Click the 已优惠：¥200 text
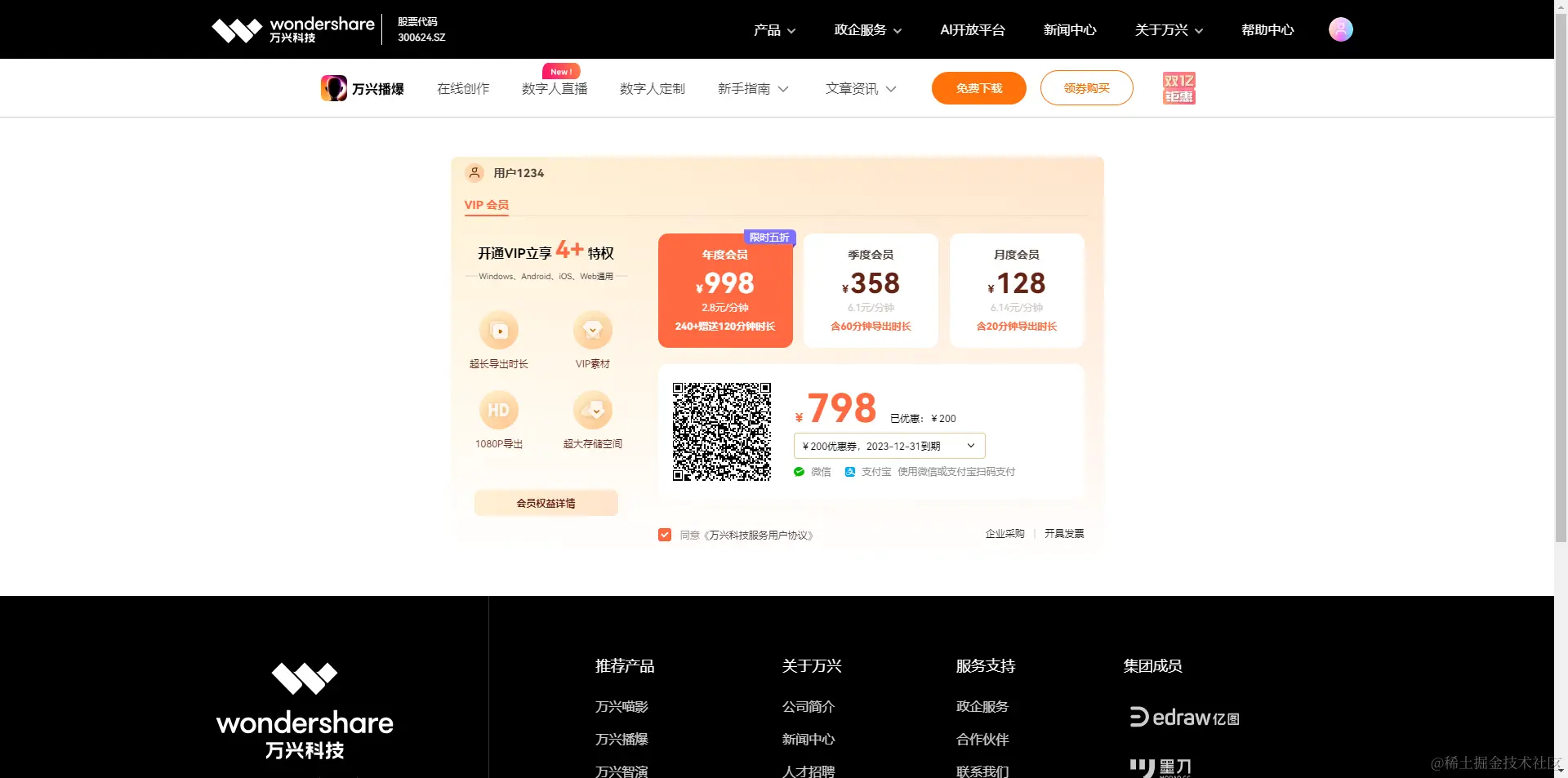This screenshot has height=778, width=1568. [x=923, y=419]
